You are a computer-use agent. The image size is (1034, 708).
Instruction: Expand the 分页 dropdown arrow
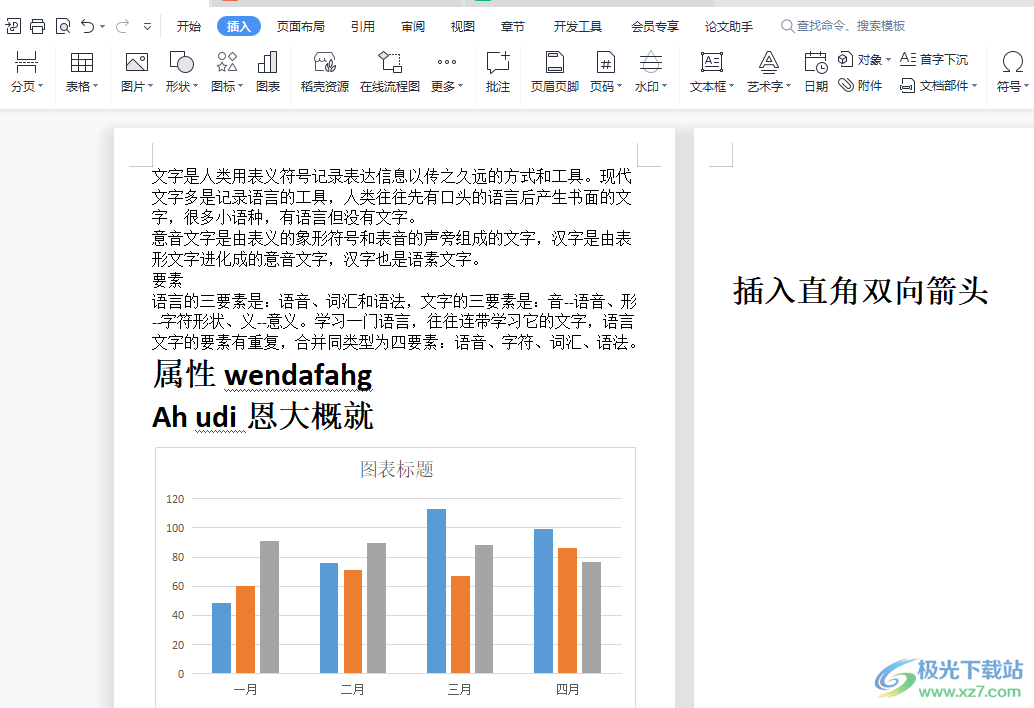coord(41,86)
